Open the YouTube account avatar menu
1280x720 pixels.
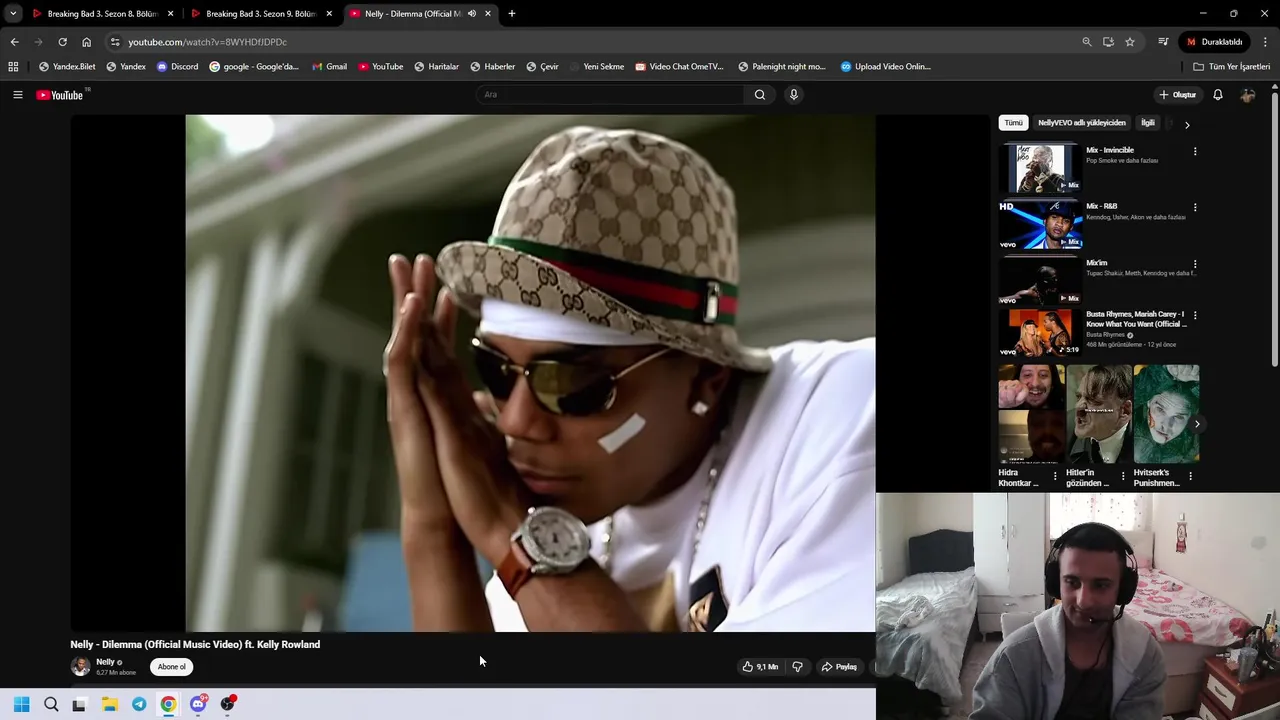(1248, 95)
